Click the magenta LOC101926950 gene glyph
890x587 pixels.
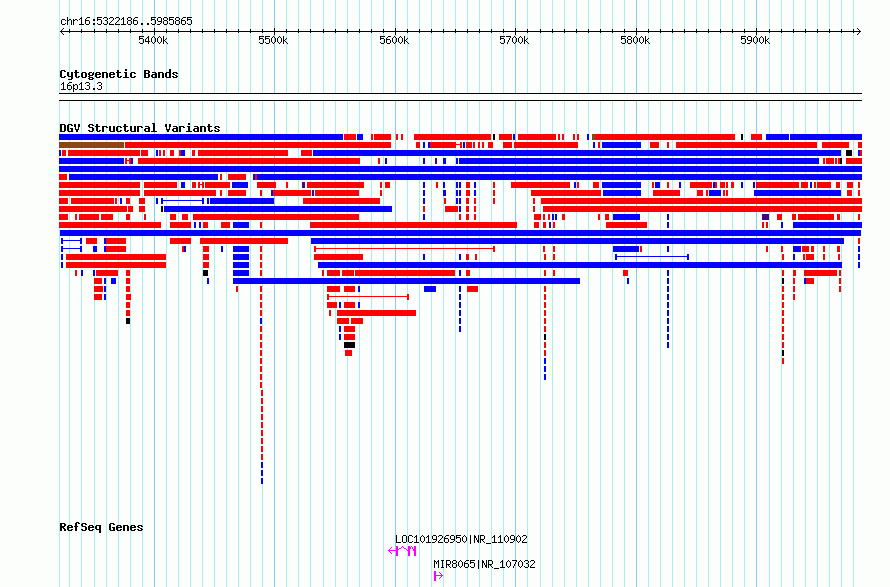[402, 551]
